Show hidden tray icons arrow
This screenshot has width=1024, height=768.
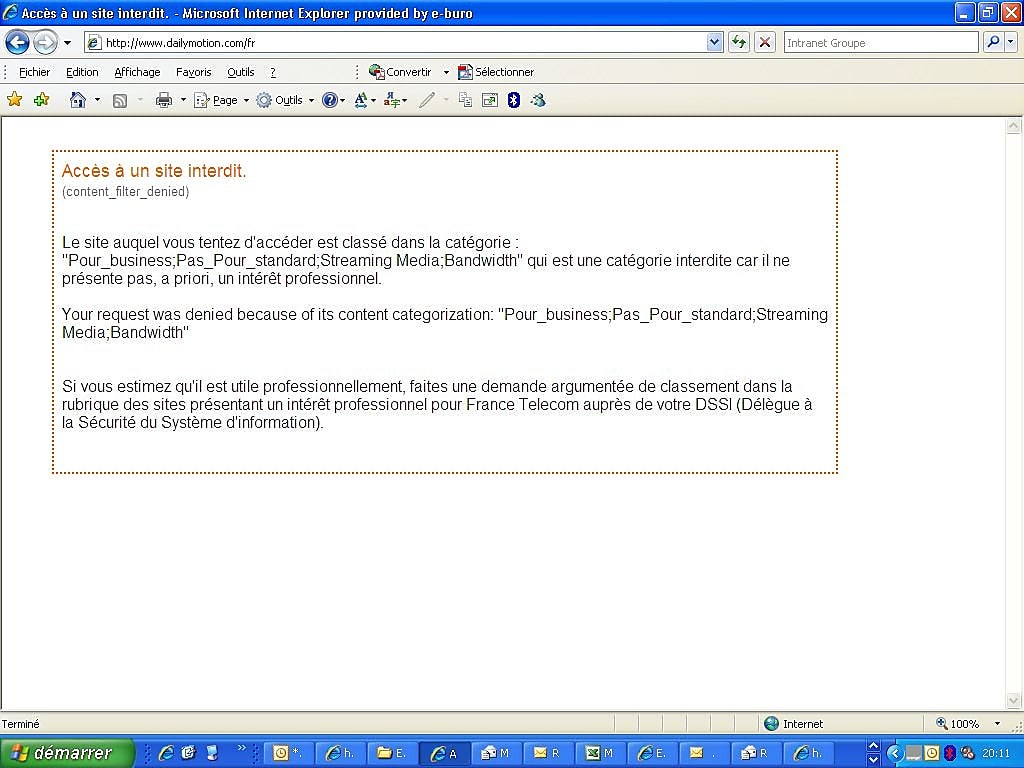tap(895, 754)
